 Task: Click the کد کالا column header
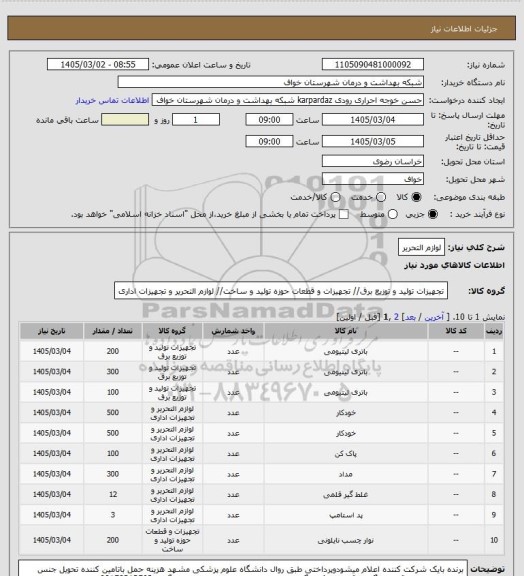(456, 331)
